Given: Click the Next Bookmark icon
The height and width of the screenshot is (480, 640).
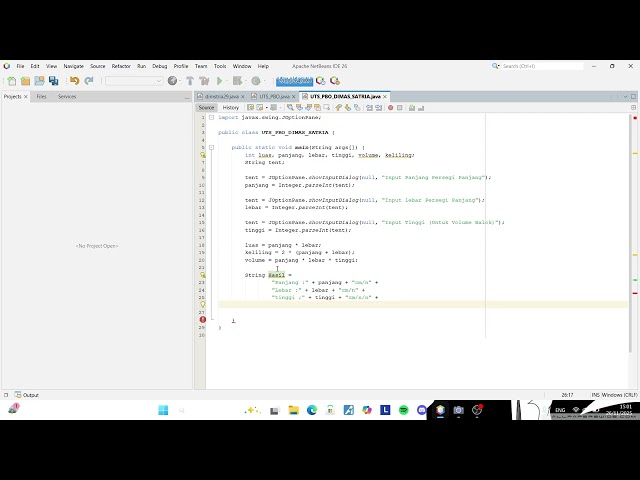Looking at the screenshot, I should click(348, 108).
